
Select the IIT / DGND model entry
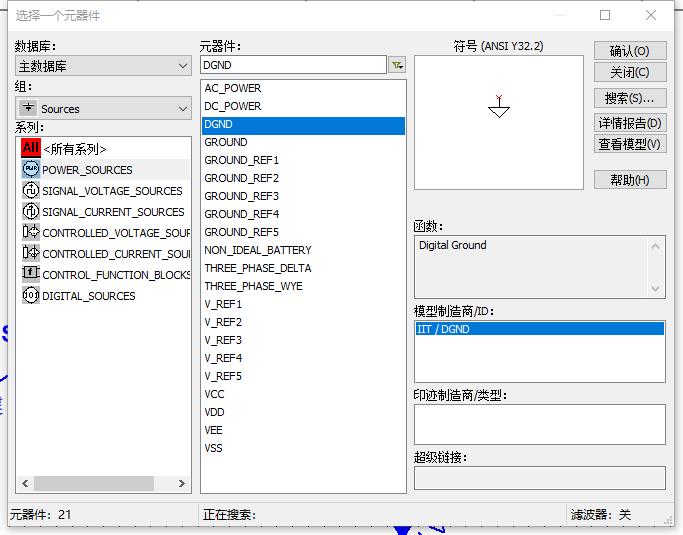click(x=540, y=328)
